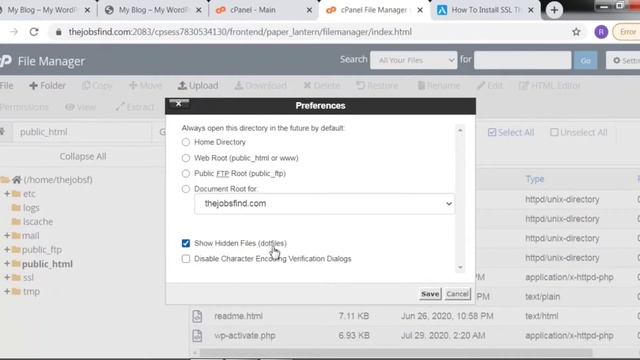Check the Select All option
This screenshot has height=360, width=640.
coord(511,132)
